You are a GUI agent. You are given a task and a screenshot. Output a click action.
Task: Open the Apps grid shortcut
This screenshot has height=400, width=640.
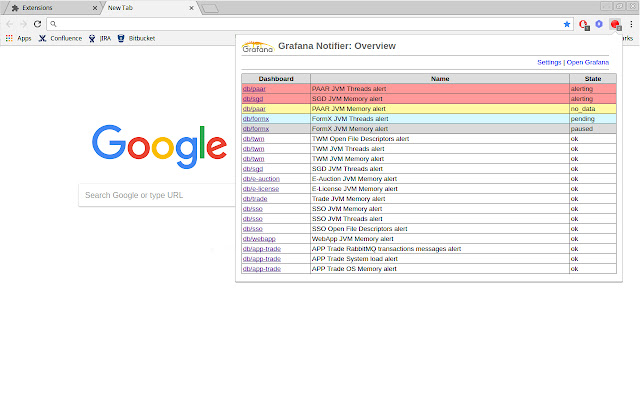click(x=18, y=38)
